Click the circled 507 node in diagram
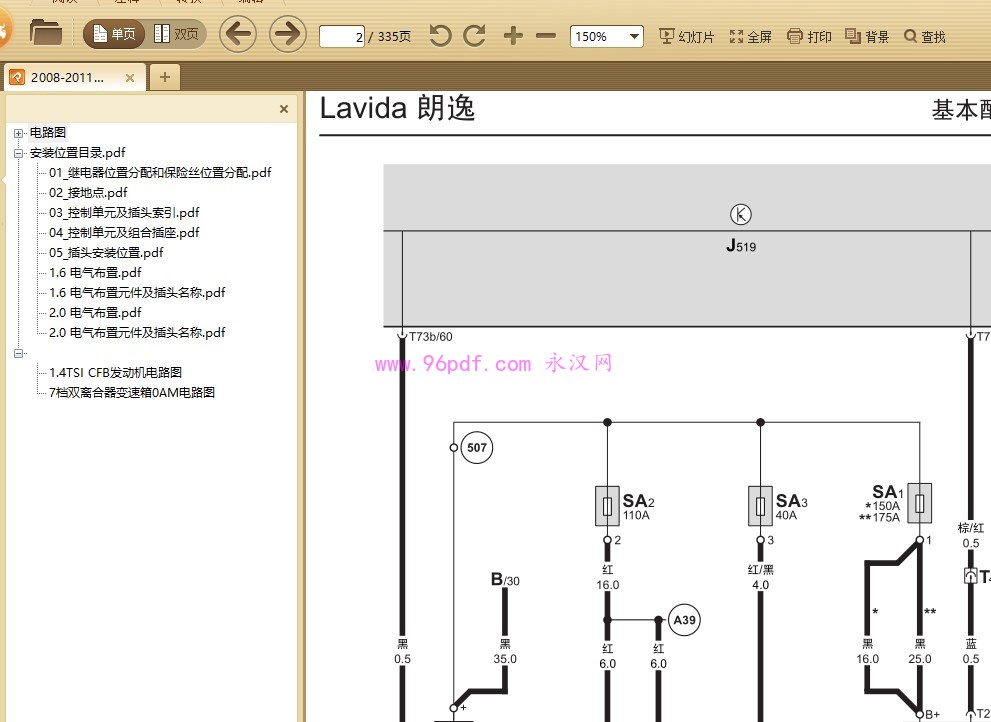991x722 pixels. pyautogui.click(x=477, y=448)
